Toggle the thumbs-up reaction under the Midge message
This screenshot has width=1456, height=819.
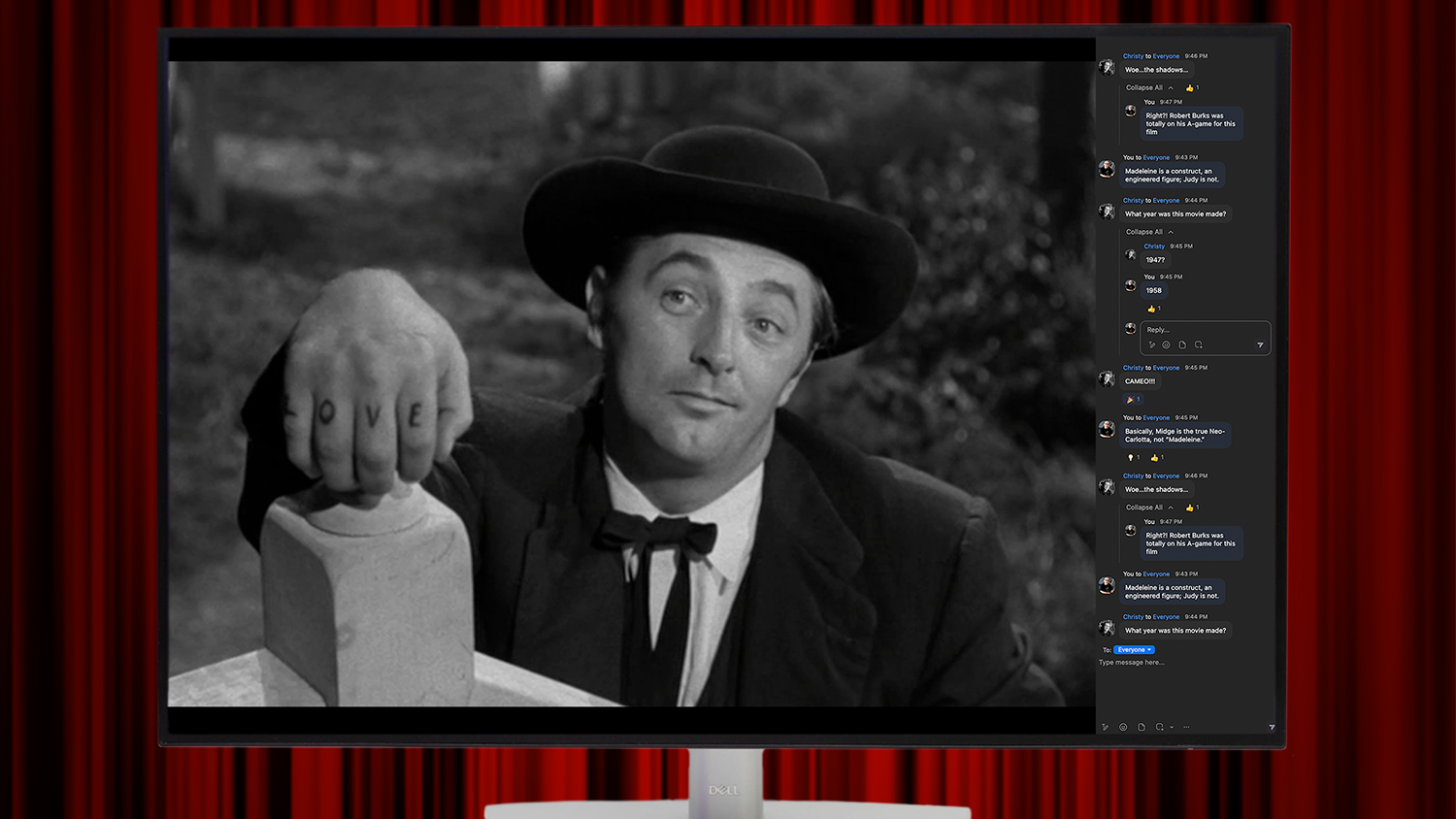click(x=1157, y=458)
